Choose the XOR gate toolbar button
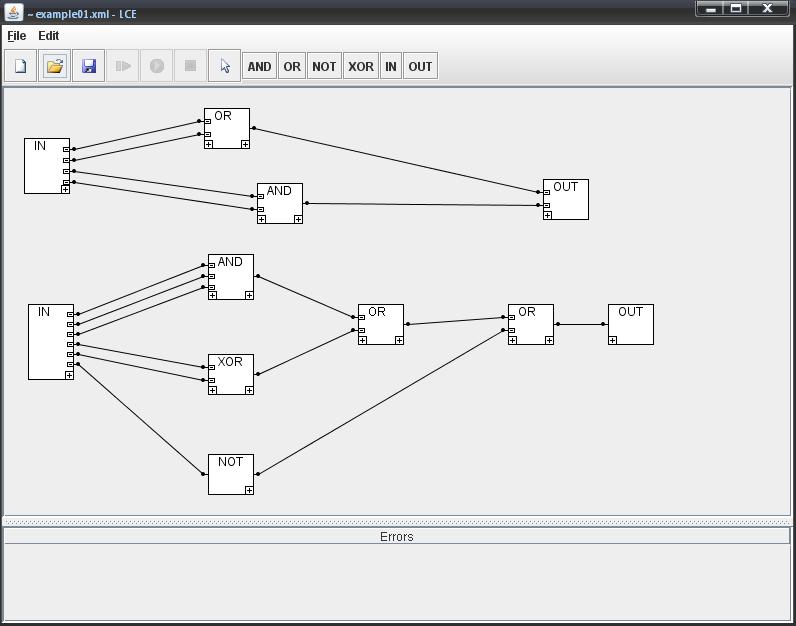Image resolution: width=796 pixels, height=626 pixels. pos(360,66)
